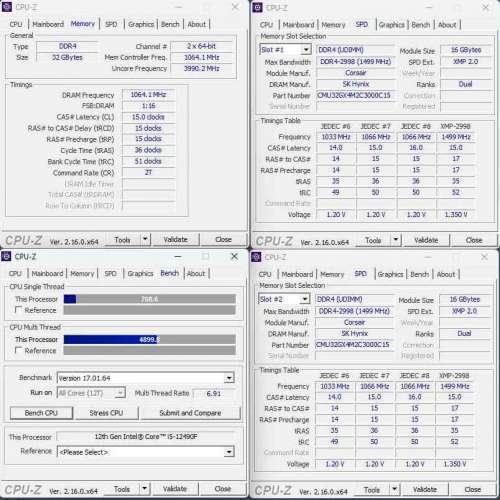
Task: Click Validate in Slot #1 SPD window
Action: (426, 240)
